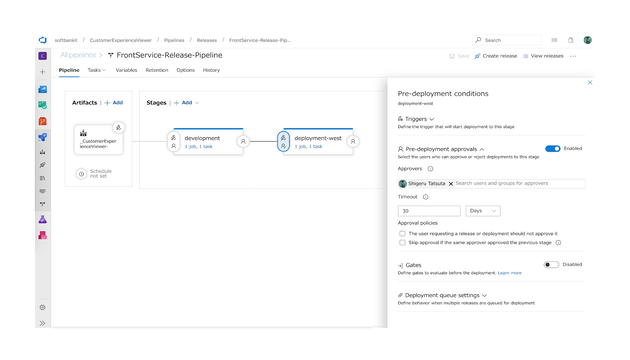Click the Create release button
630x360 pixels.
(x=496, y=56)
